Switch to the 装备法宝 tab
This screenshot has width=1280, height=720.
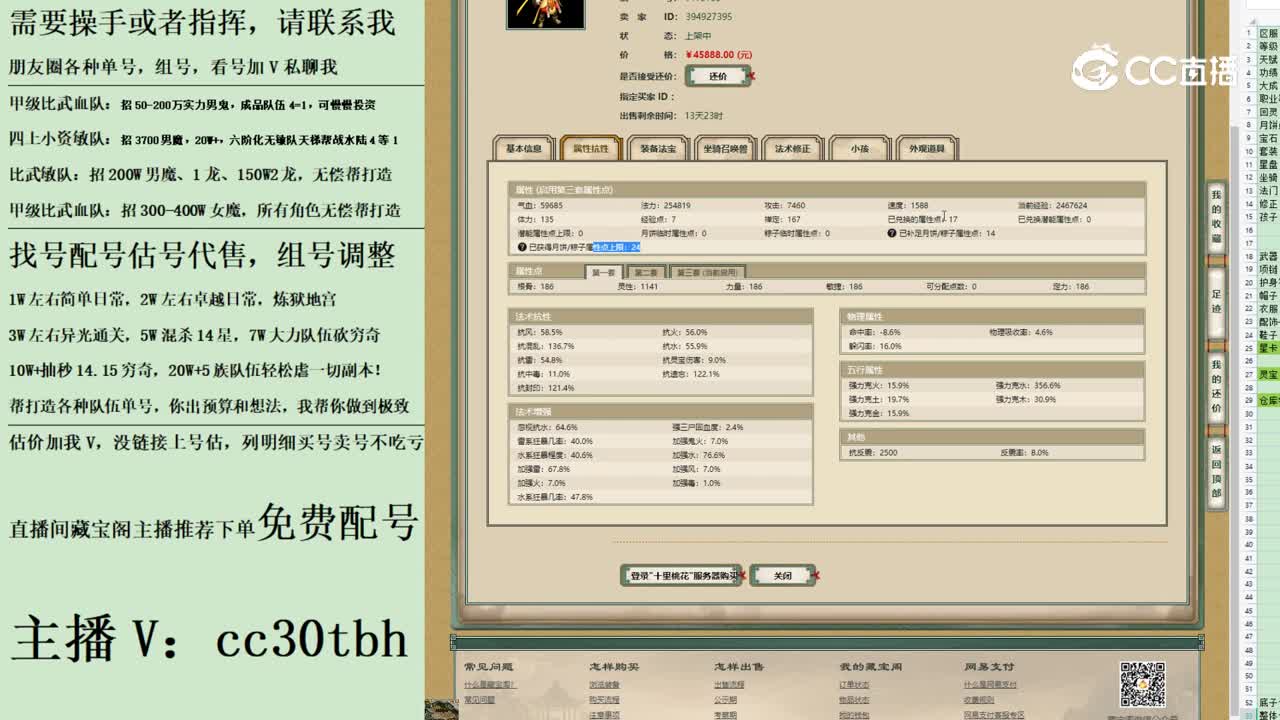coord(659,146)
